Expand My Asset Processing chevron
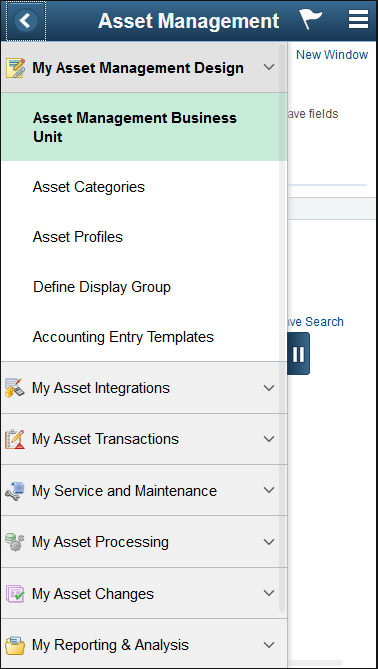 point(269,542)
